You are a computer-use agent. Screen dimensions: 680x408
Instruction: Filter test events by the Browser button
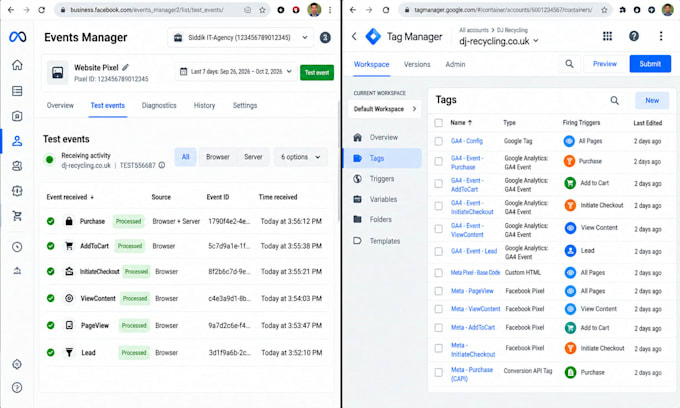218,157
